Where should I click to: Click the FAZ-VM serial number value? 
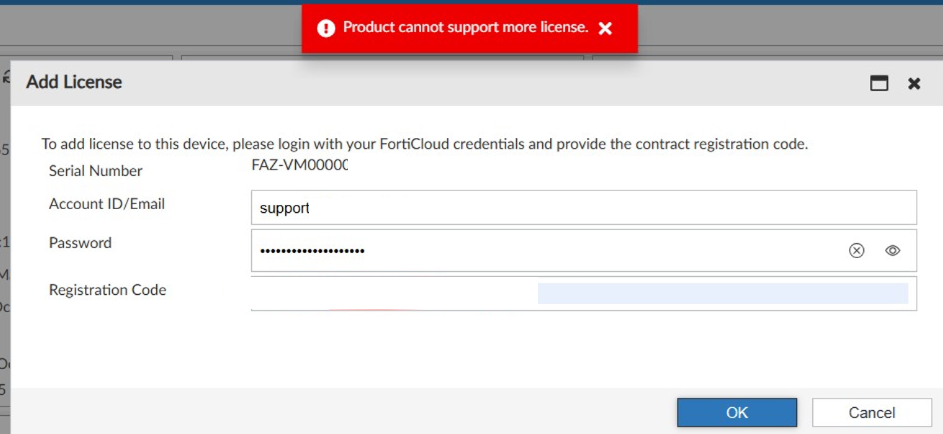(299, 166)
